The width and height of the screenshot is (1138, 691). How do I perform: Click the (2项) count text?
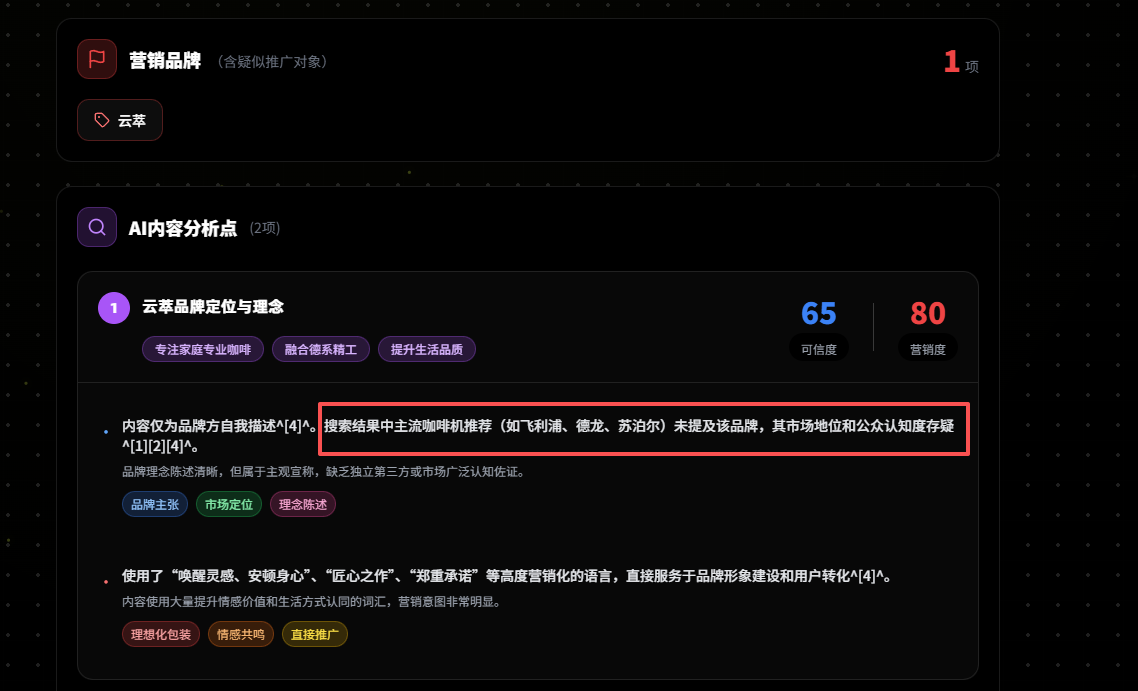(265, 228)
